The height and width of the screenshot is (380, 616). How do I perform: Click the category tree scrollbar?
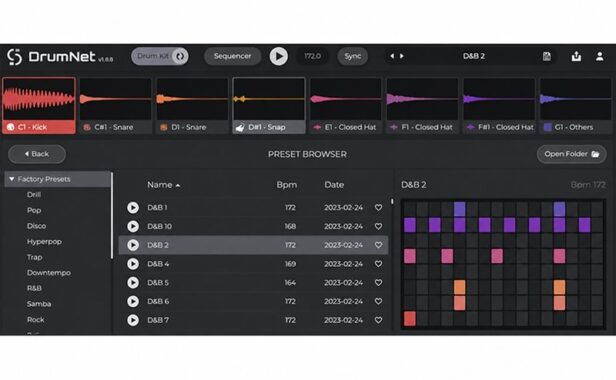[112, 215]
